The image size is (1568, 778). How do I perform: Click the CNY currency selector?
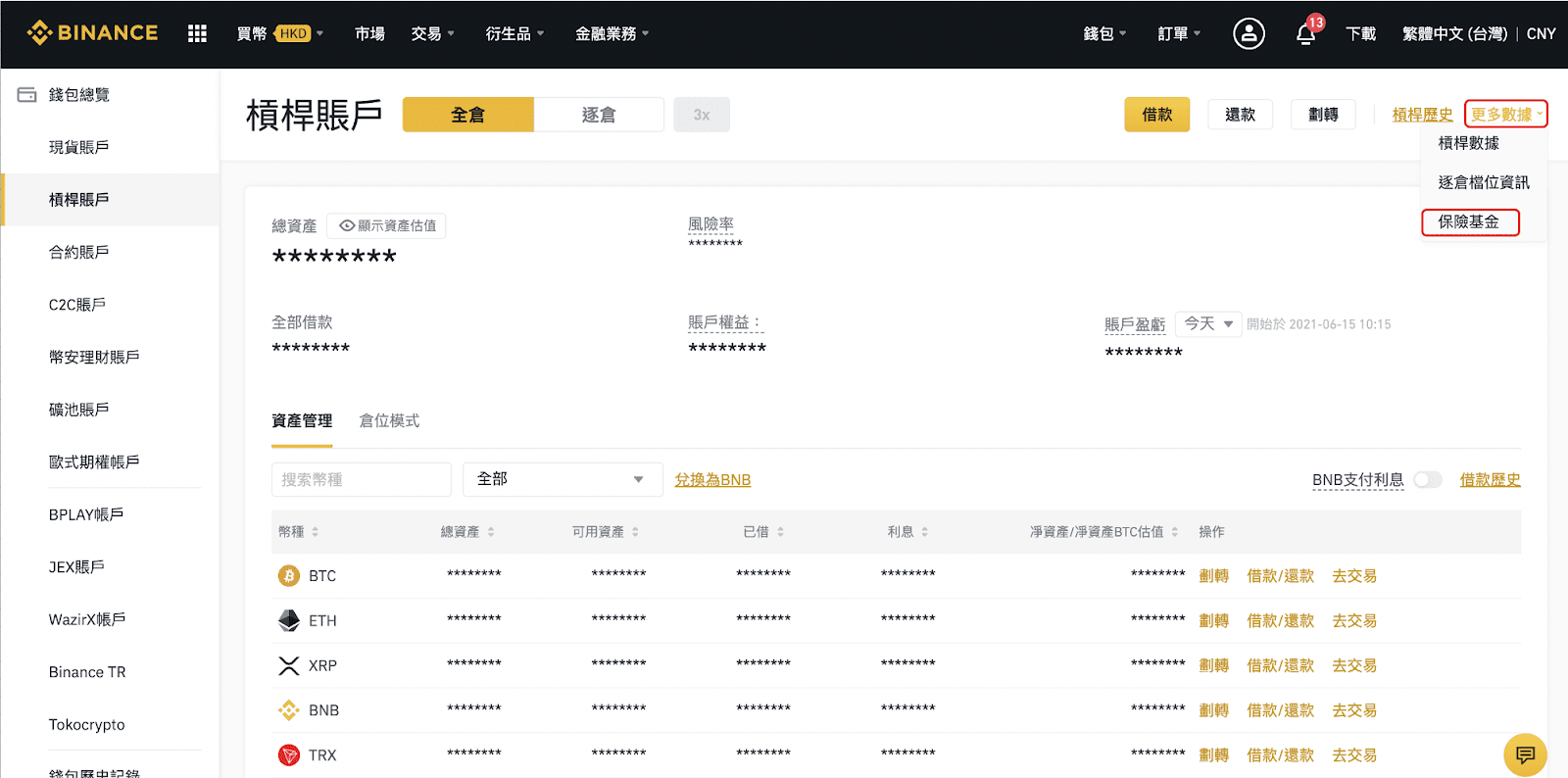[1541, 33]
